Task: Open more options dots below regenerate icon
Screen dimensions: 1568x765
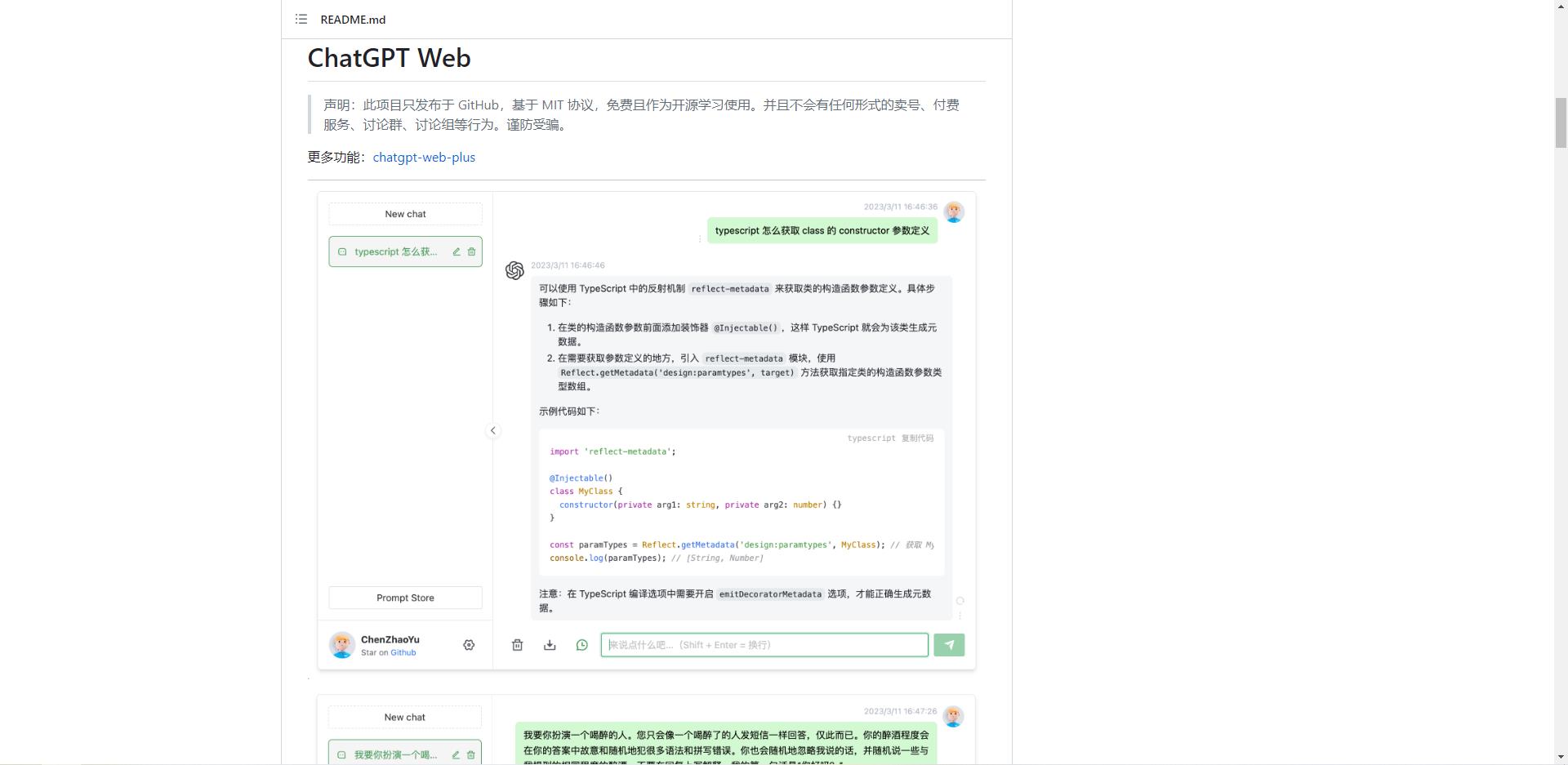Action: (960, 615)
